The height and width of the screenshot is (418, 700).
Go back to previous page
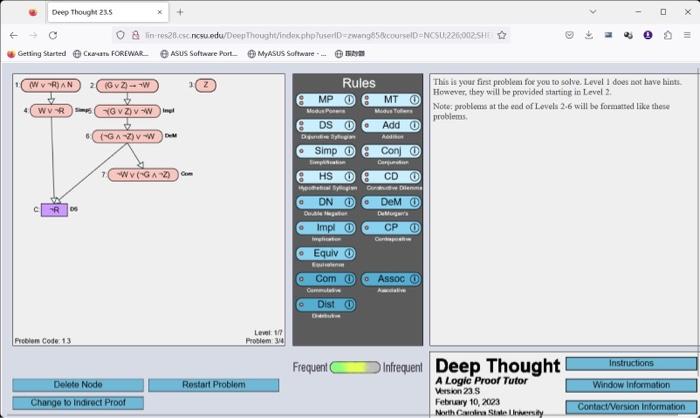coord(14,35)
